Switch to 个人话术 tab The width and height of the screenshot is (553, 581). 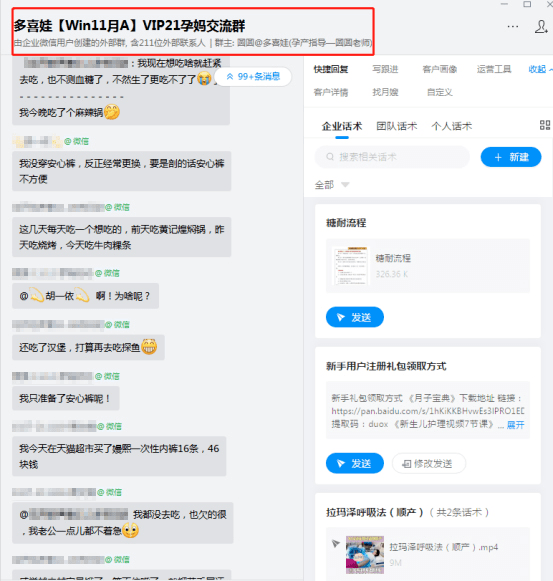(451, 126)
